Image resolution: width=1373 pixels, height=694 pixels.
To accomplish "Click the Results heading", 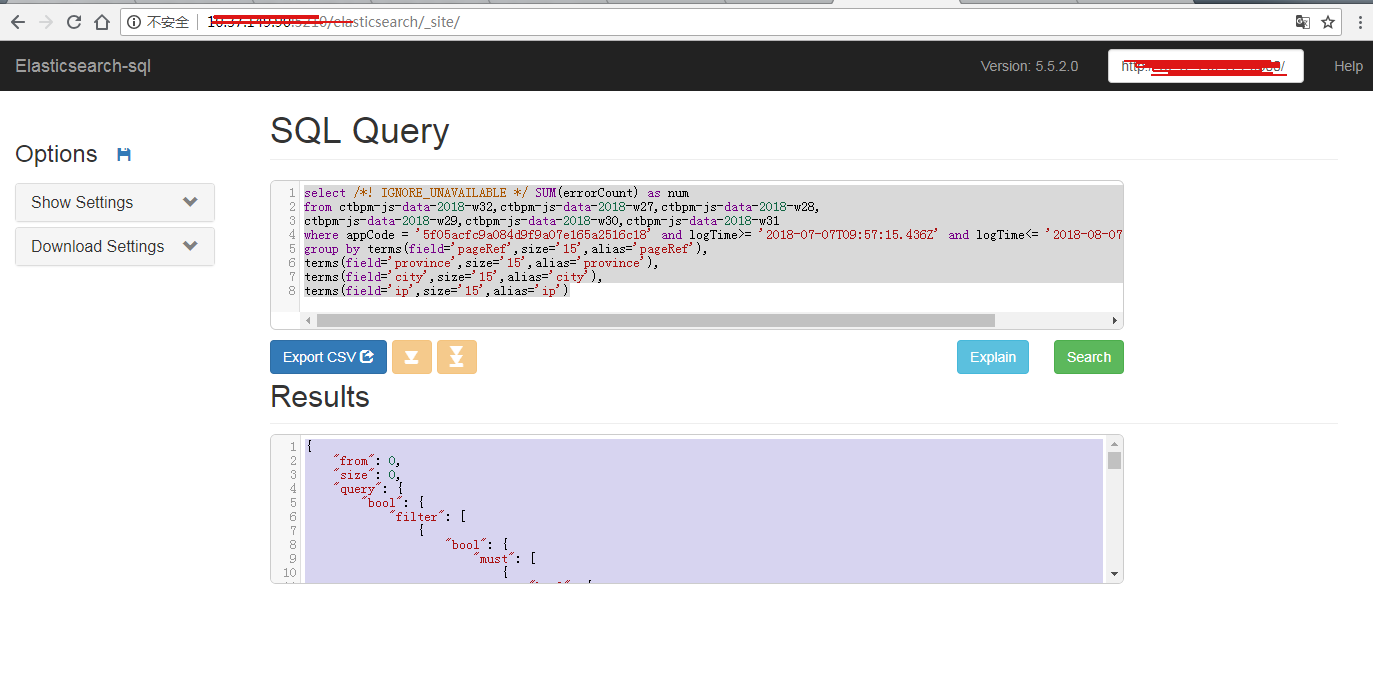I will point(320,396).
